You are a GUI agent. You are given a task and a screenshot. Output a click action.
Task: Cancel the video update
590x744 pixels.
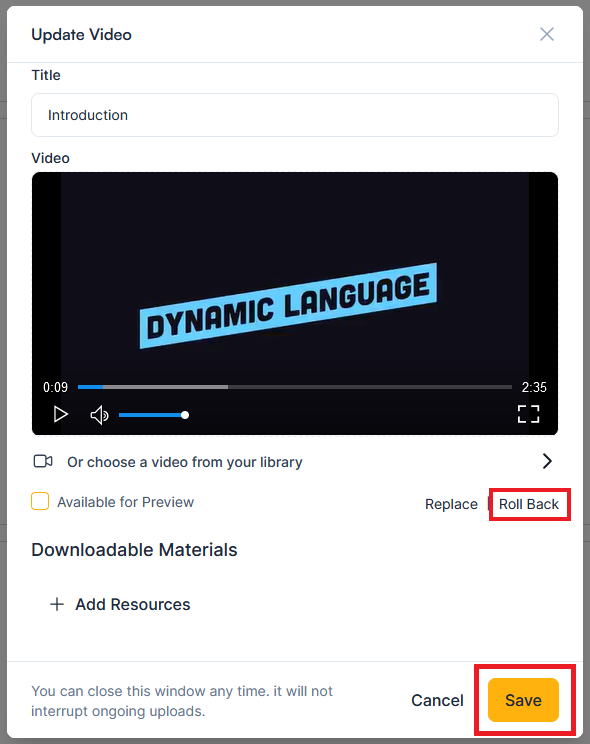tap(437, 700)
